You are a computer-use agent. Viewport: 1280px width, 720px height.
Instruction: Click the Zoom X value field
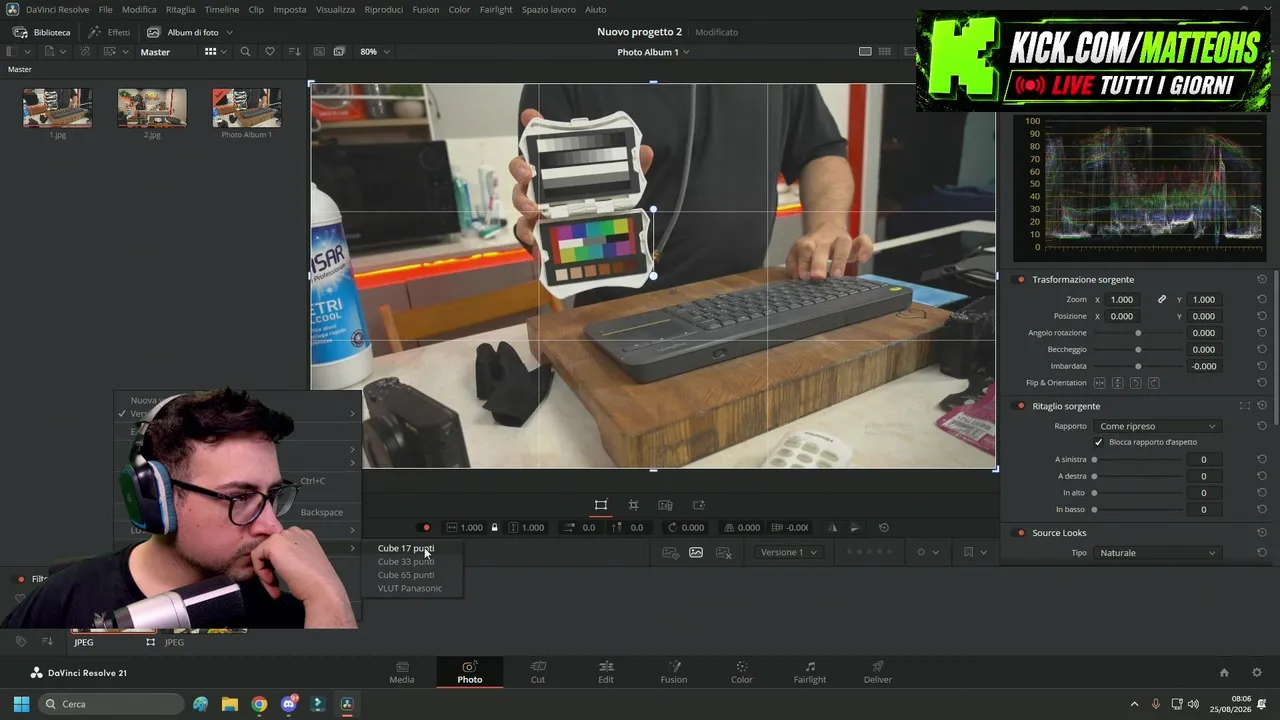[x=1122, y=300]
